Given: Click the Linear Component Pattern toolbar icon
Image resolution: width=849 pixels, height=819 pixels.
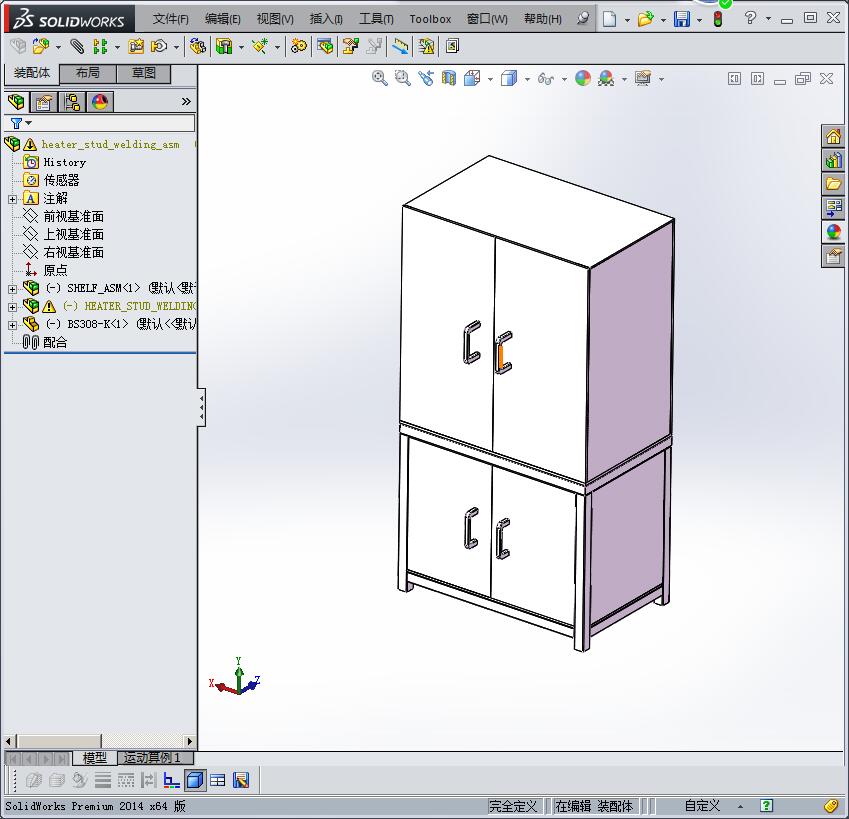Looking at the screenshot, I should (100, 47).
